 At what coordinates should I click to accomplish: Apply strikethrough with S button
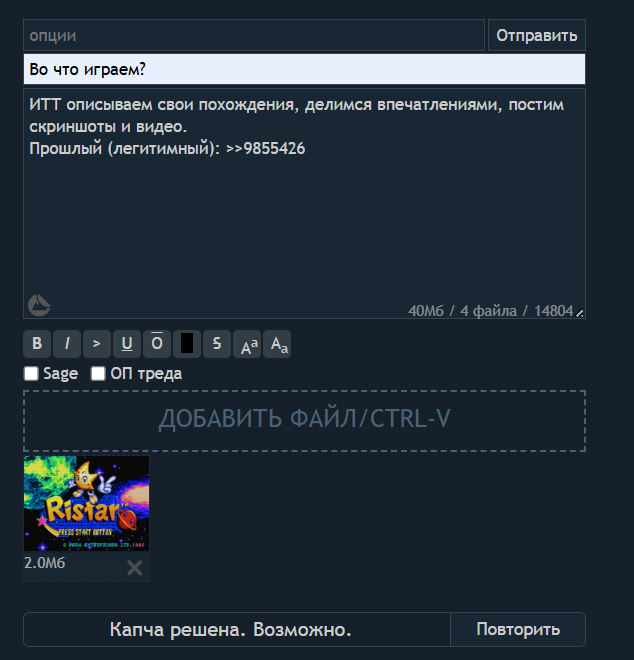point(217,344)
